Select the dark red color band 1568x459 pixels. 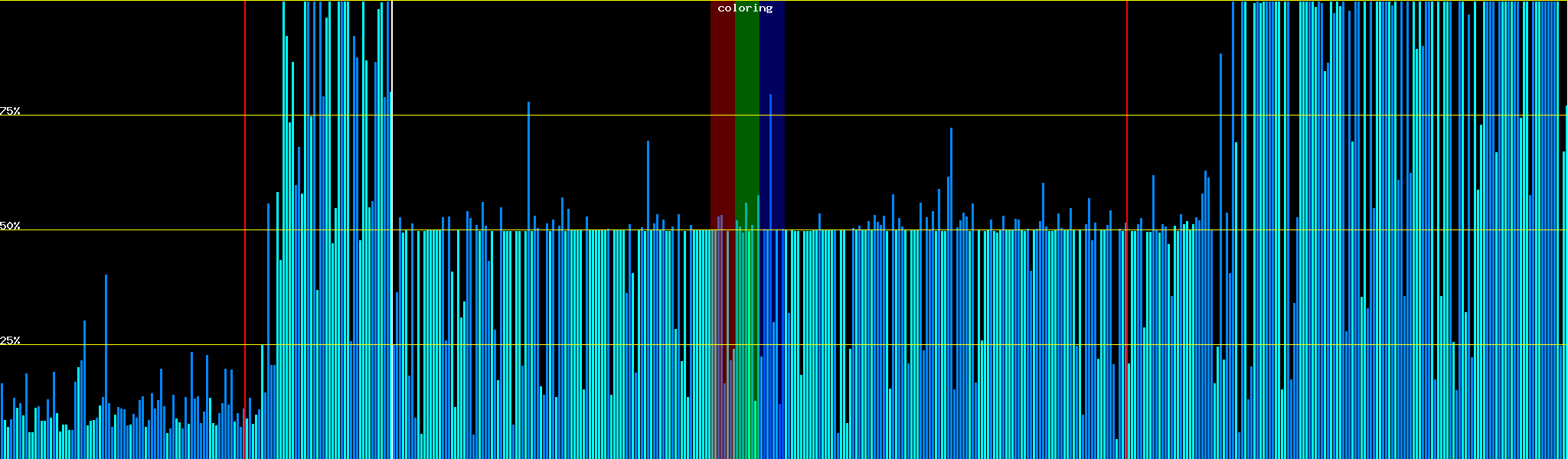(x=722, y=115)
